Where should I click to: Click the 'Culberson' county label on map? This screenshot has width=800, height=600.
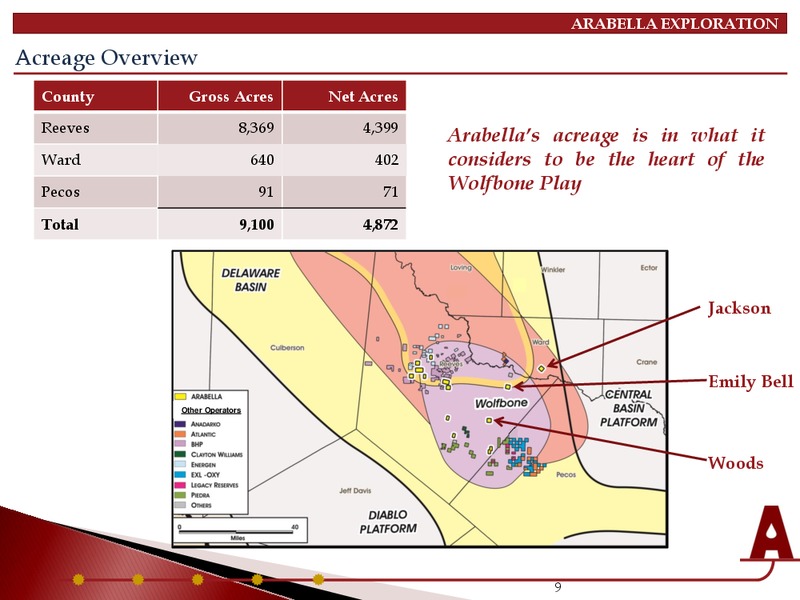(287, 348)
